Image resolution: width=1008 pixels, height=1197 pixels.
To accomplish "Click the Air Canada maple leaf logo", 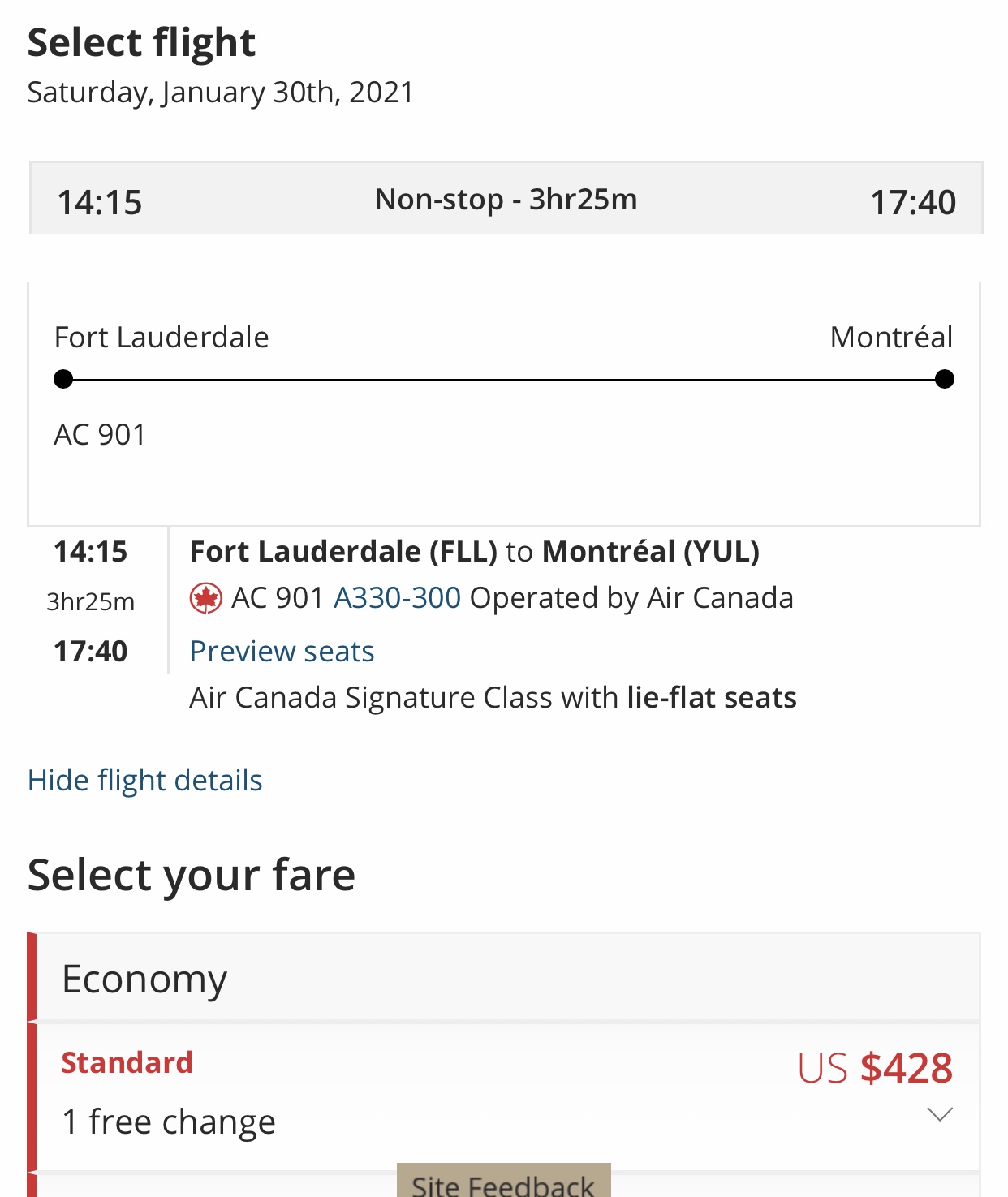I will 205,599.
